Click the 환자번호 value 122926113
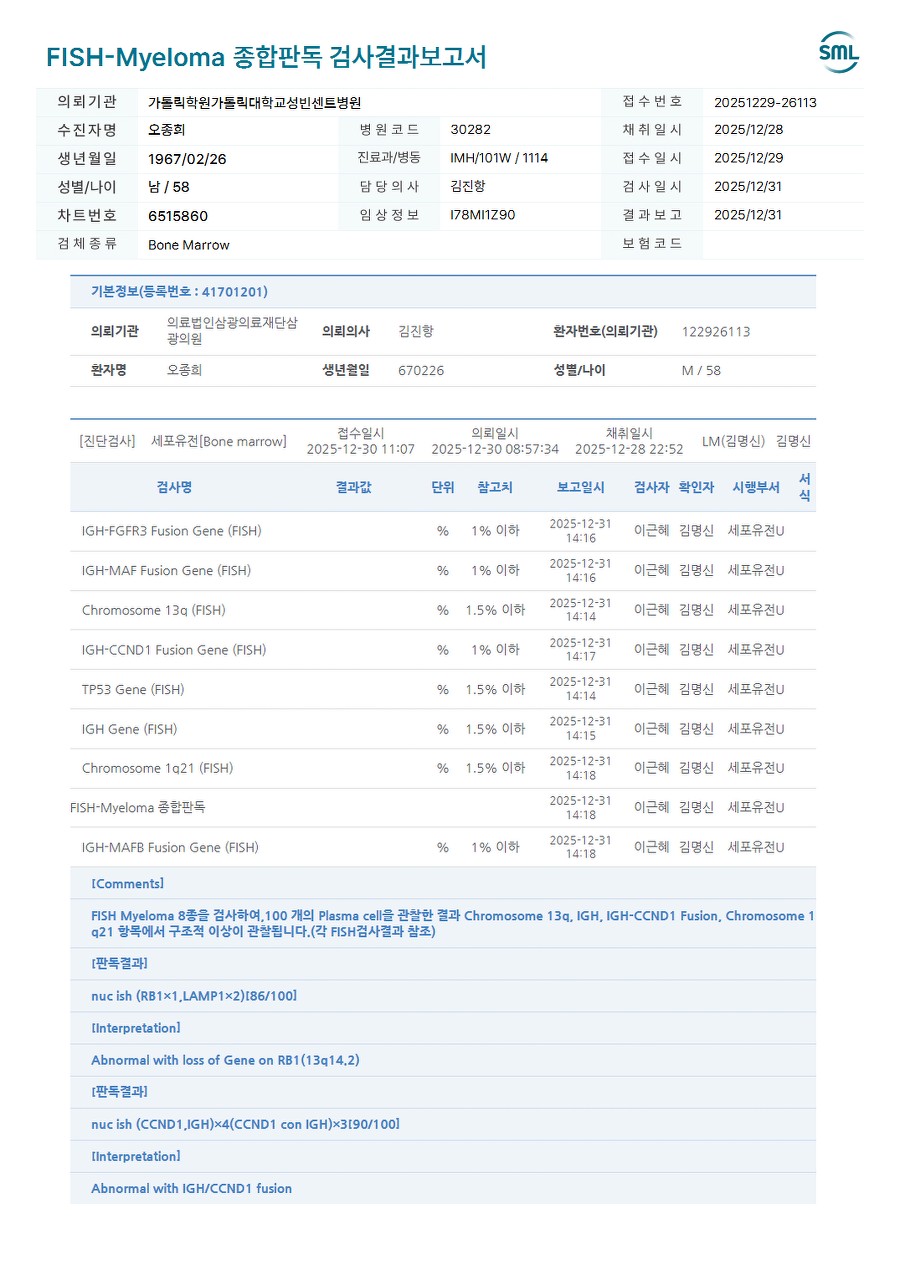 click(x=716, y=332)
